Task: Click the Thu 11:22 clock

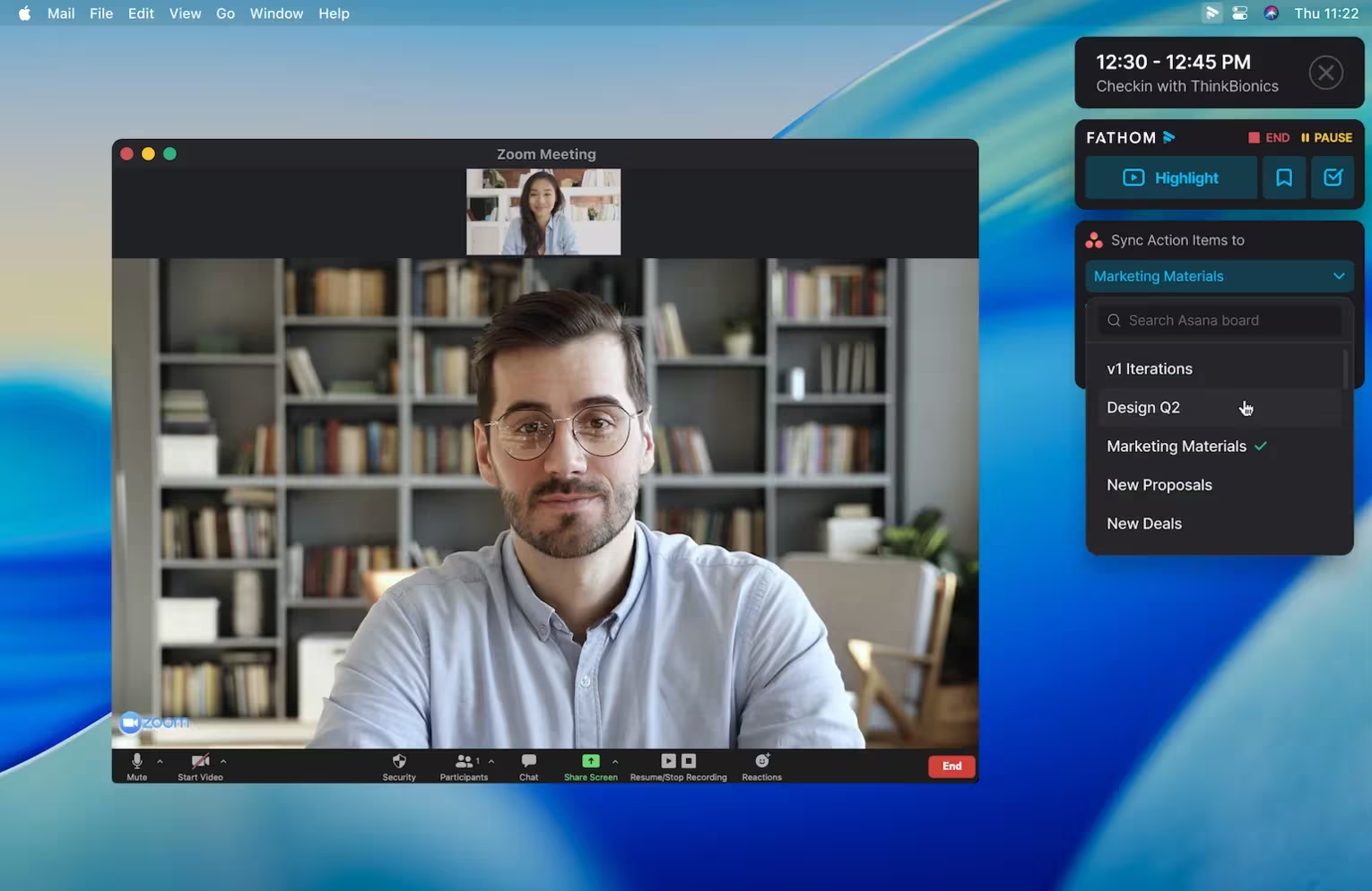Action: coord(1326,13)
